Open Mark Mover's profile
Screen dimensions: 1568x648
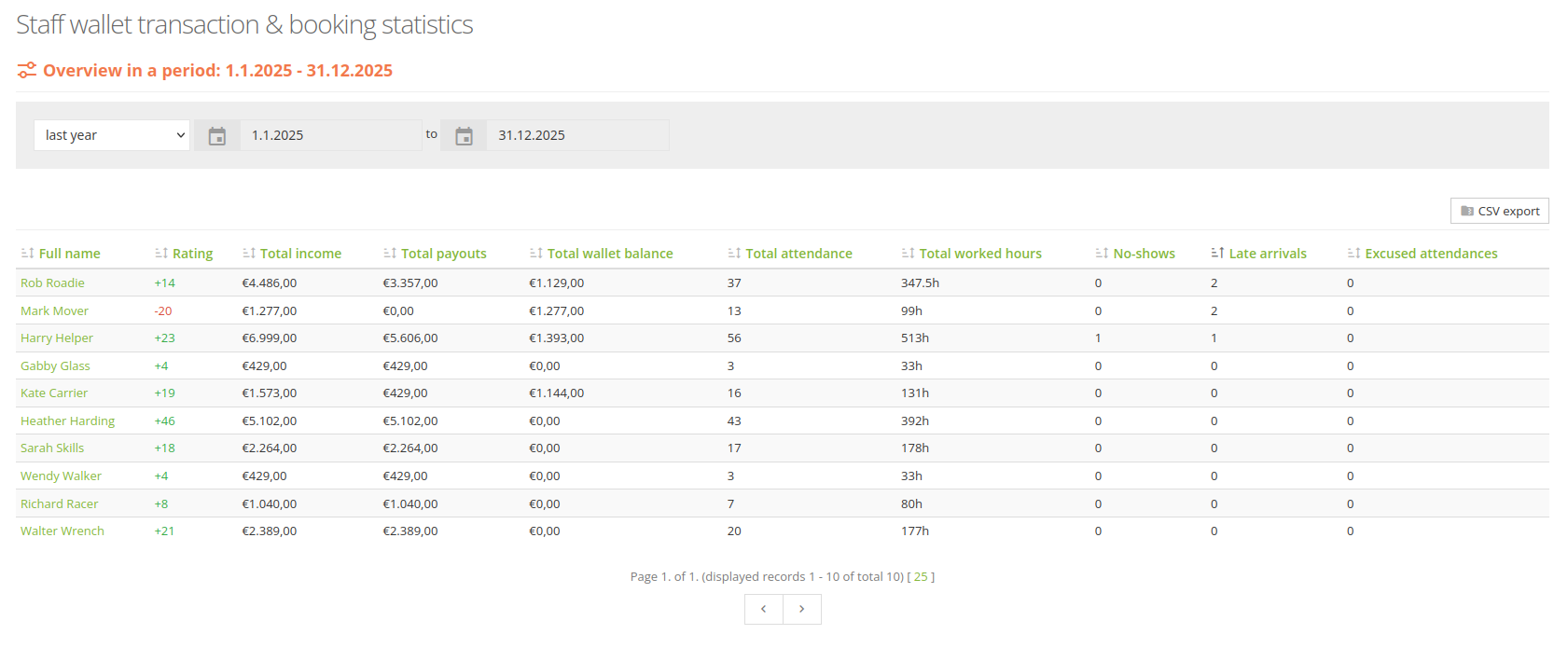tap(54, 311)
